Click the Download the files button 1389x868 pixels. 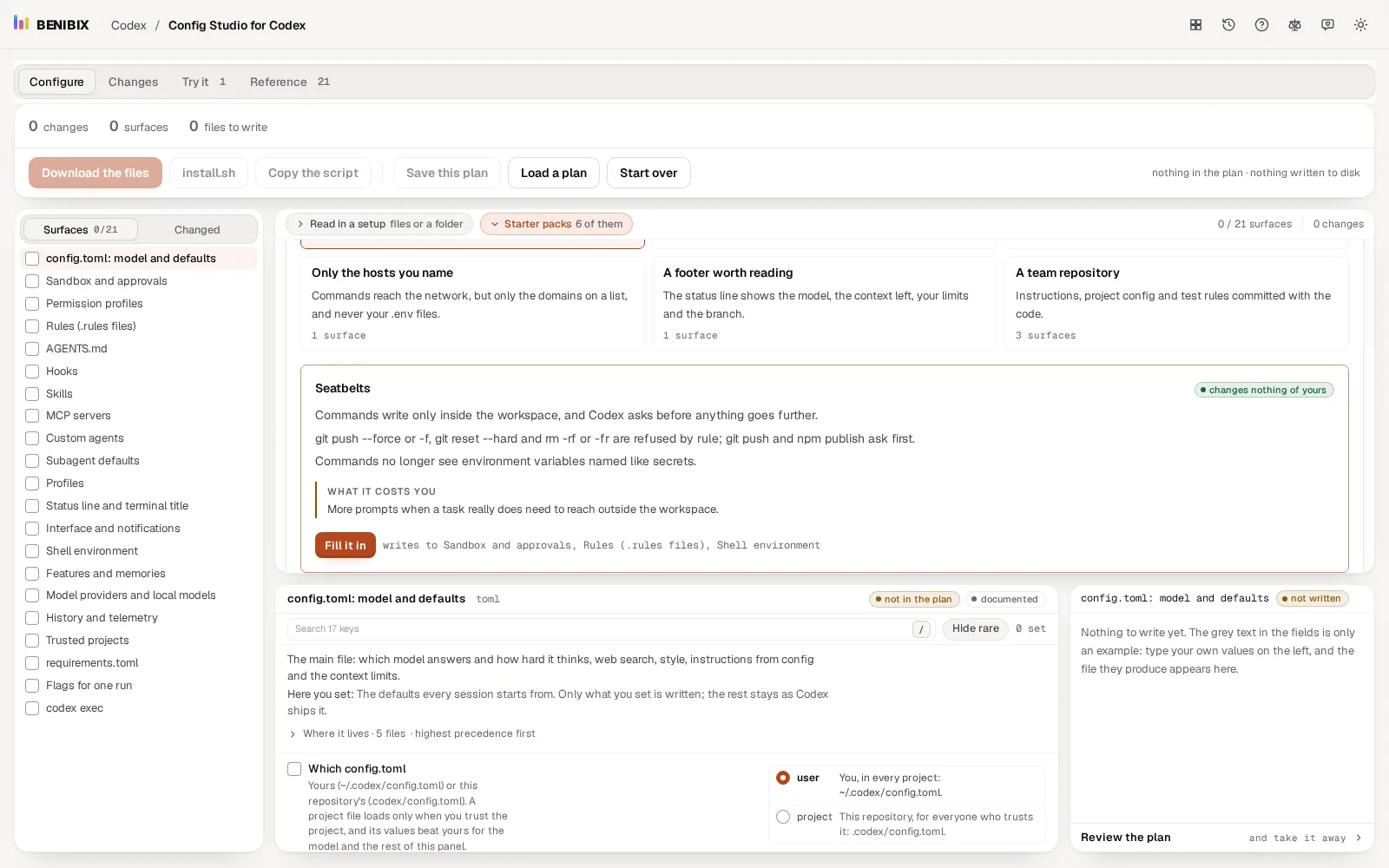95,173
